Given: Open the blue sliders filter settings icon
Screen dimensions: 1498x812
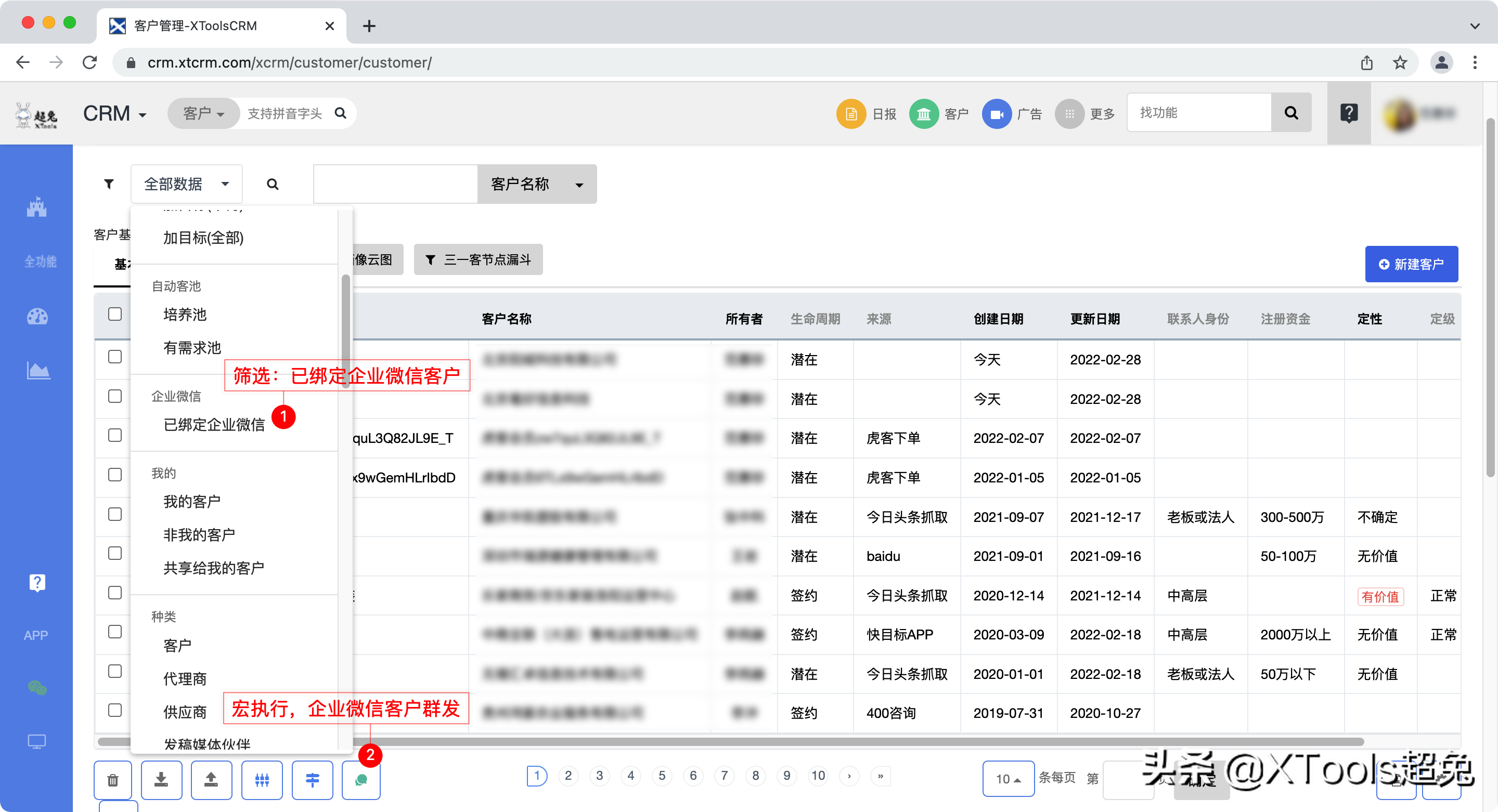Looking at the screenshot, I should coord(262,779).
